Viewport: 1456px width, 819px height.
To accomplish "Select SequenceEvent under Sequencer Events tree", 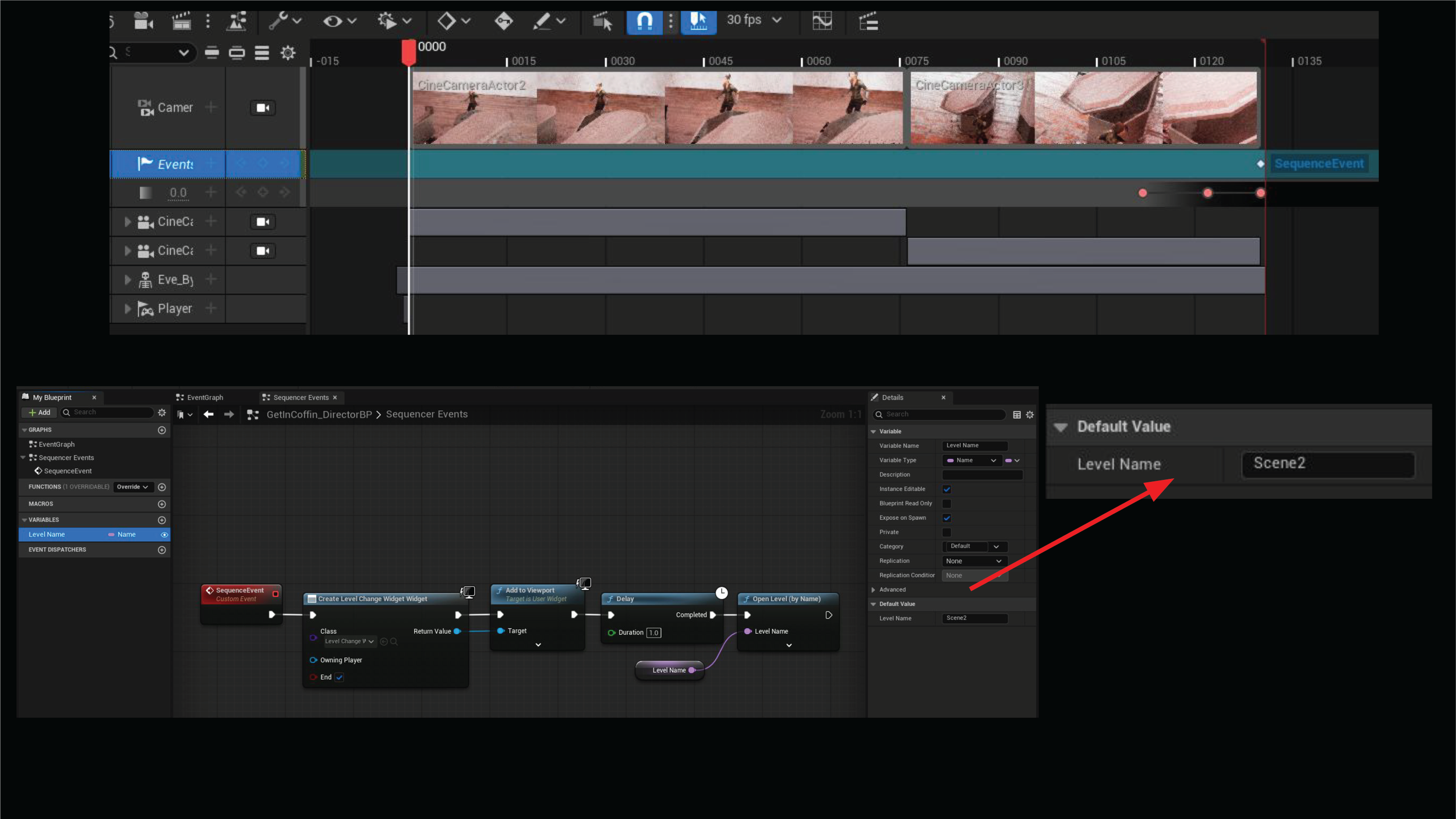I will tap(68, 471).
